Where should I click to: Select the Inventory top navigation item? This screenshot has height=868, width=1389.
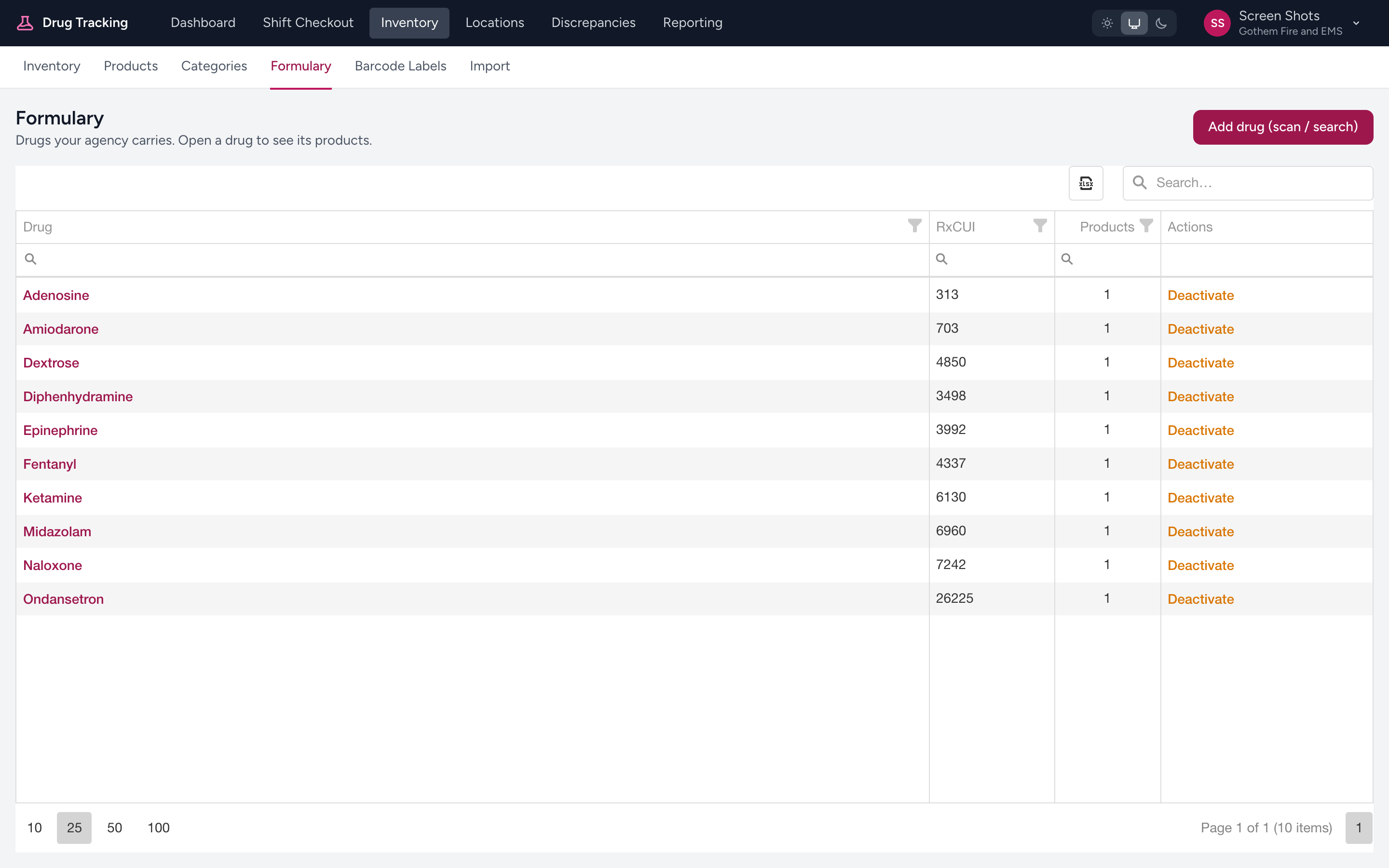click(x=409, y=23)
